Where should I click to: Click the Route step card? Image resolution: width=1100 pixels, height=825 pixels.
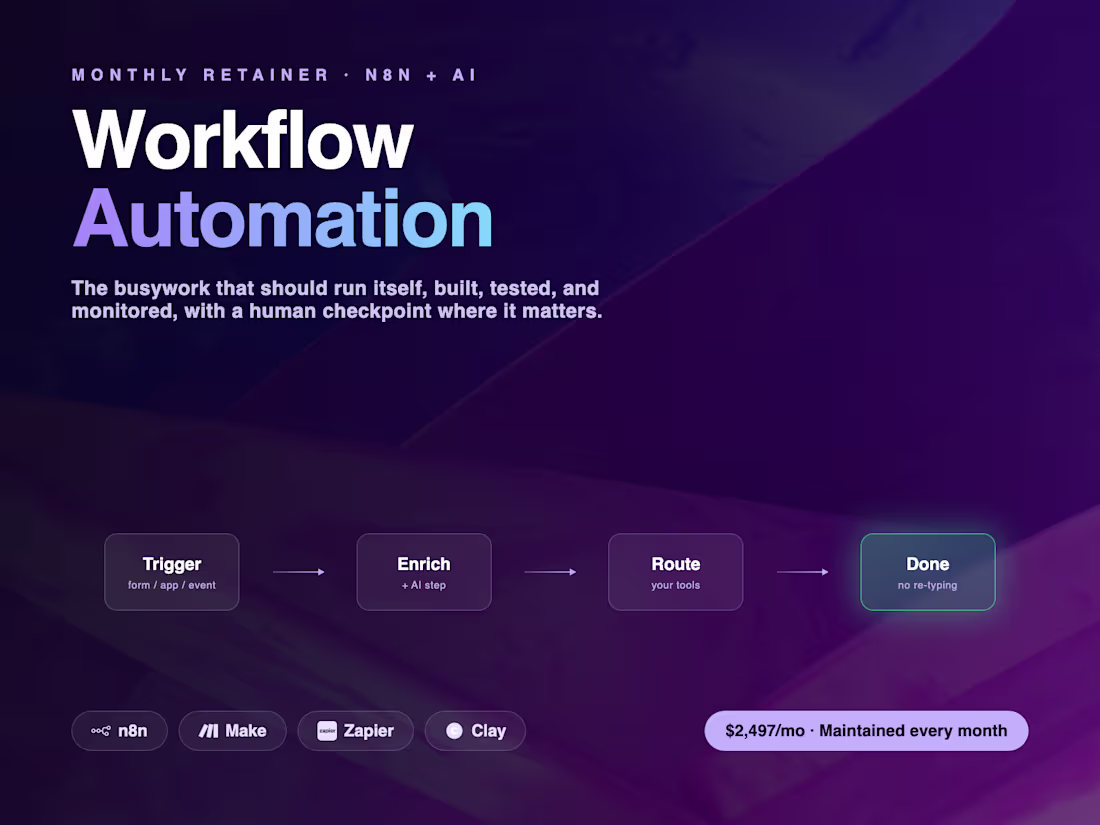point(676,572)
